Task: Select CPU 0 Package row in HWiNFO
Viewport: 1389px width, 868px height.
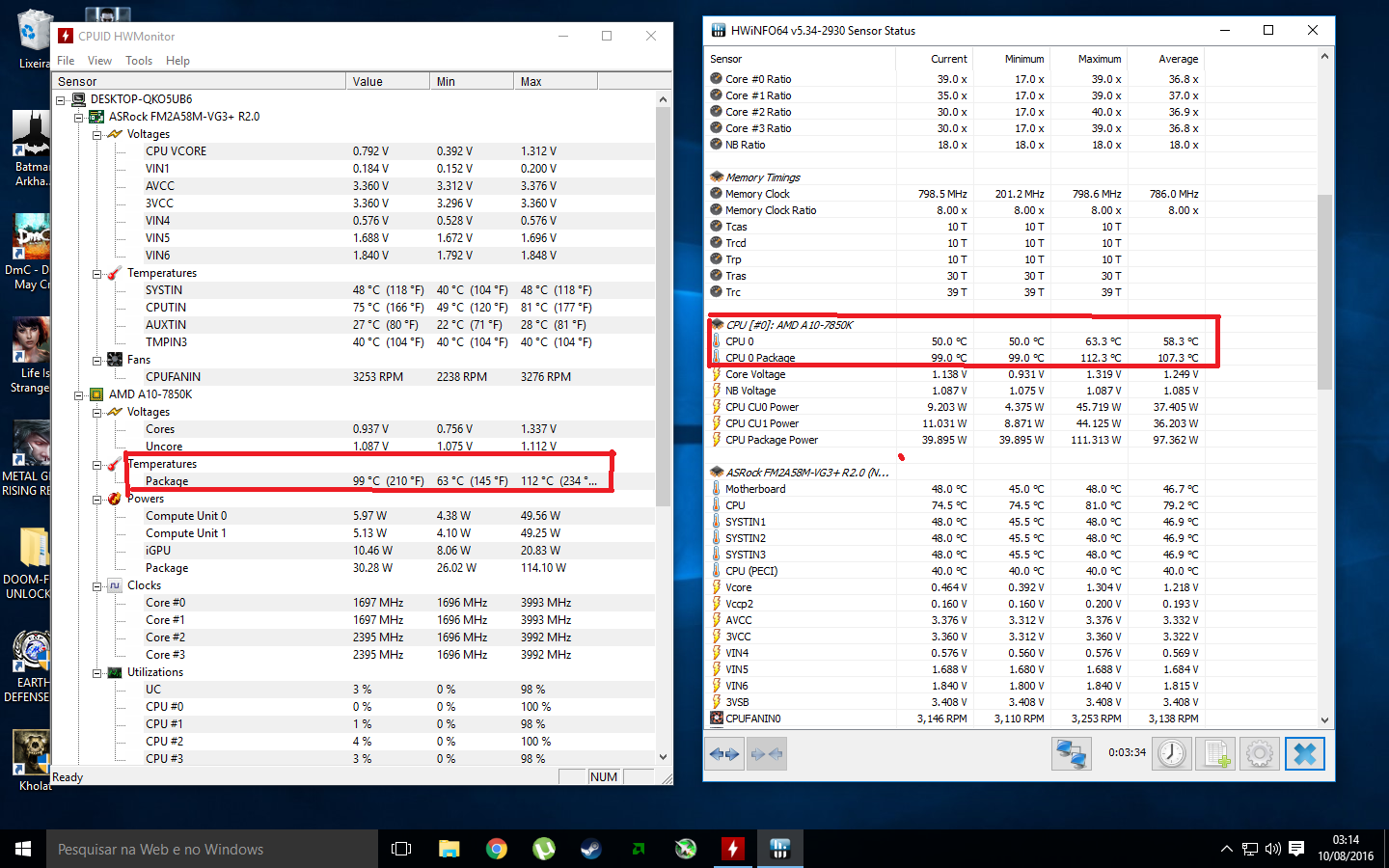Action: pos(956,358)
